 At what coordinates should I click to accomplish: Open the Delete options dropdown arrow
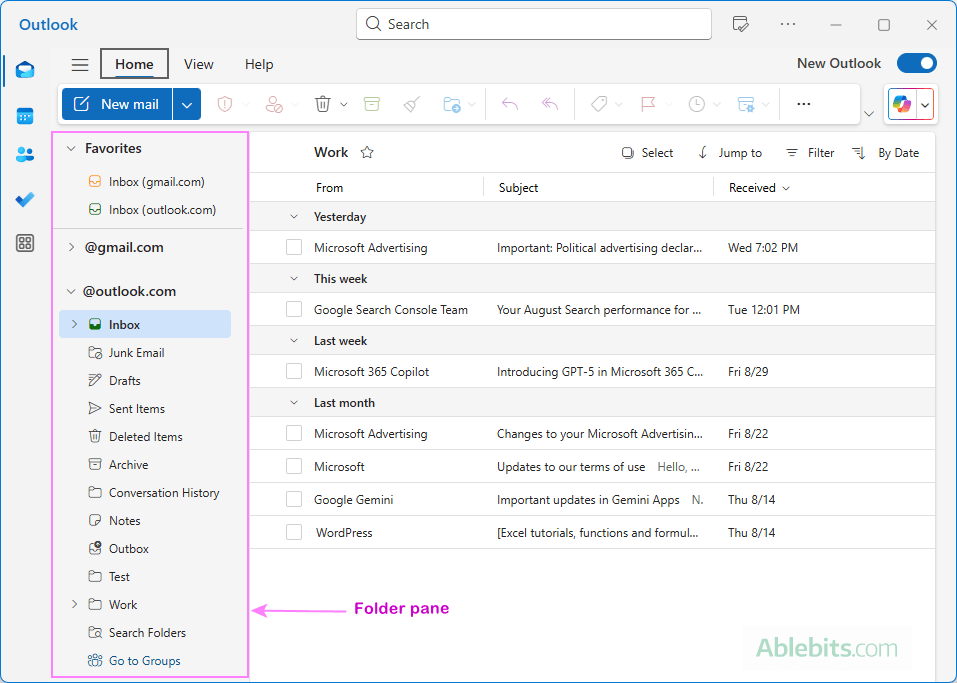click(344, 104)
